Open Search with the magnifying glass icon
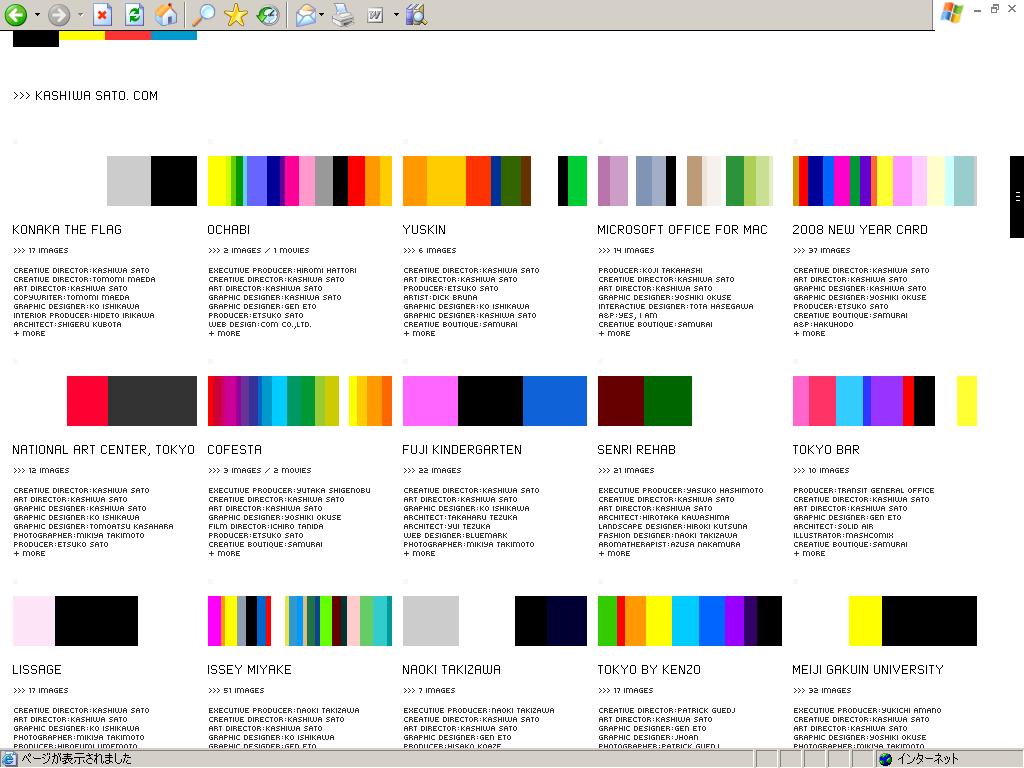 click(204, 14)
